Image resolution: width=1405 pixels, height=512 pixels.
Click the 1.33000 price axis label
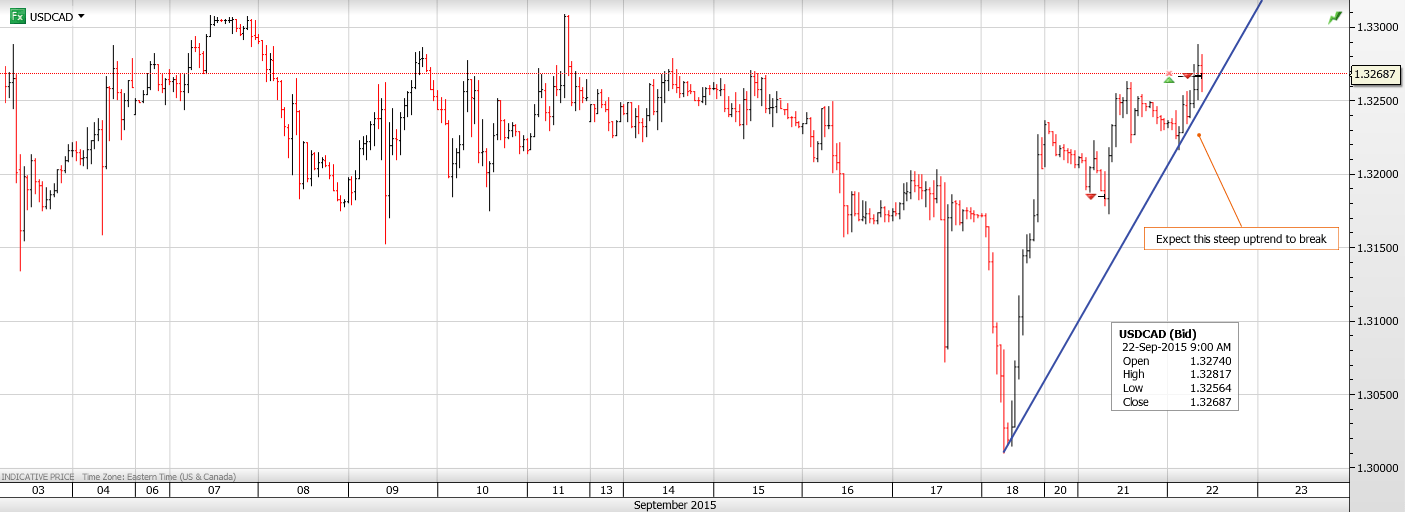[x=1375, y=27]
